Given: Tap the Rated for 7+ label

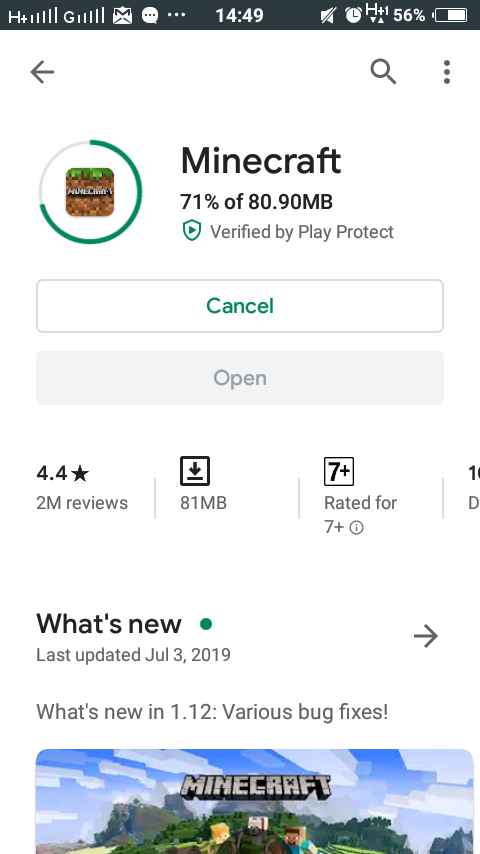Looking at the screenshot, I should click(360, 514).
